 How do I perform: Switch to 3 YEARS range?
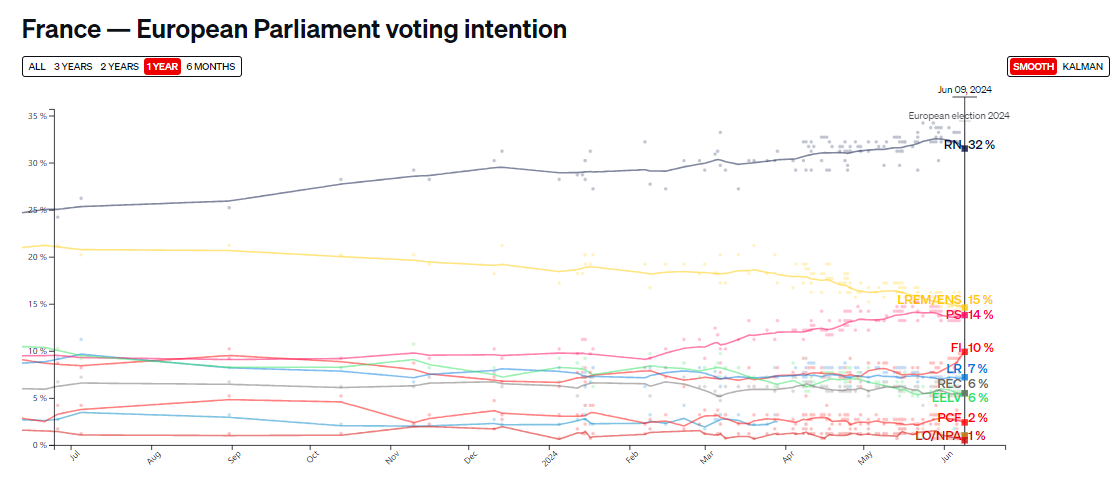click(x=73, y=66)
